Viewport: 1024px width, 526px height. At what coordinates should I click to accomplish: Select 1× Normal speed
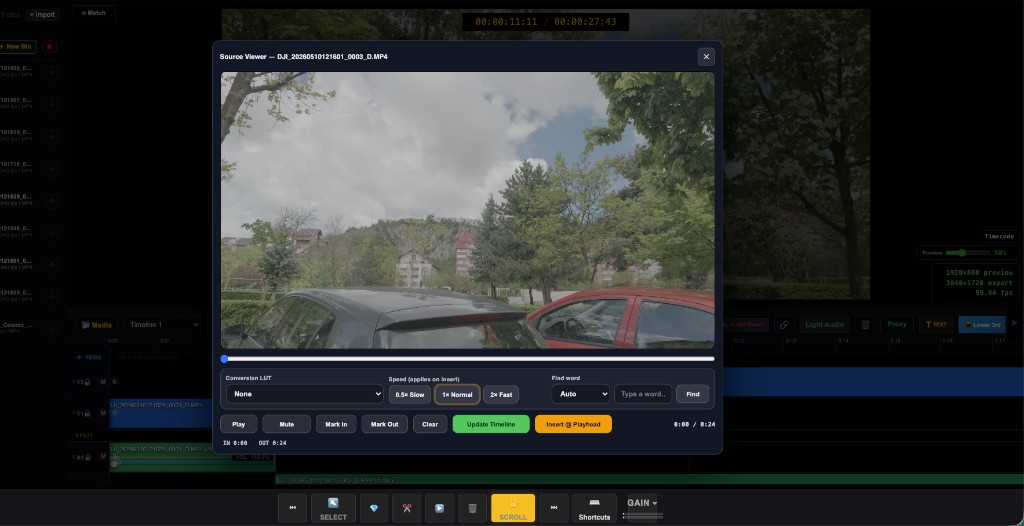pyautogui.click(x=457, y=395)
